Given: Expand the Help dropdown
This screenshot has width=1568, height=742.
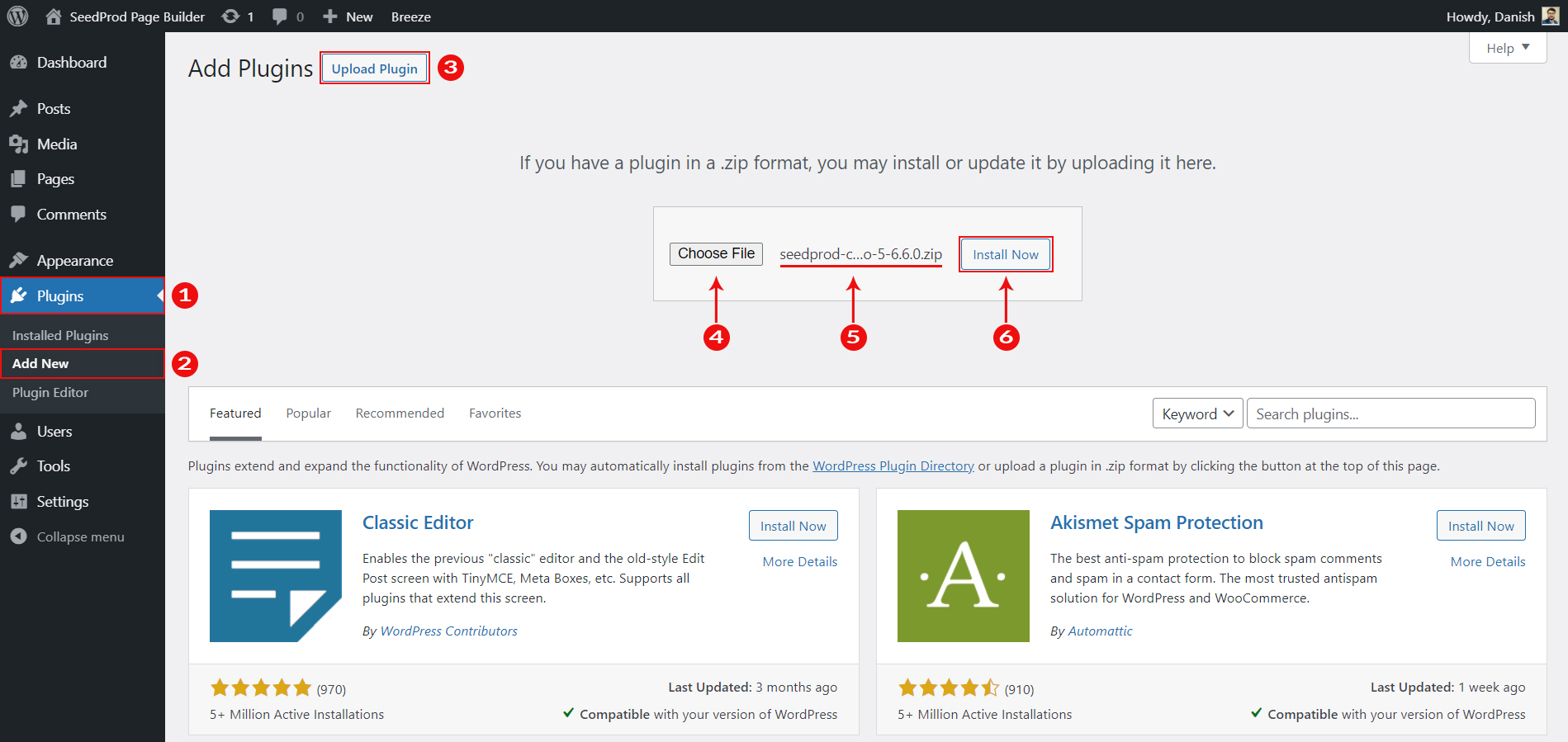Looking at the screenshot, I should click(1508, 48).
